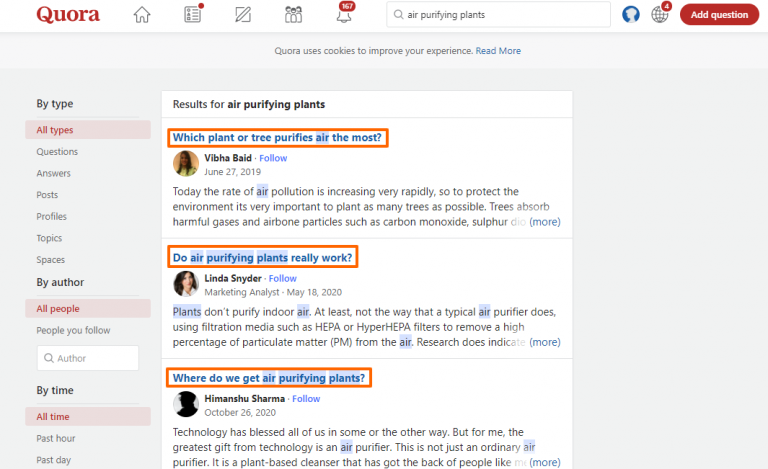Follow Himanshu Sharma

click(x=306, y=399)
